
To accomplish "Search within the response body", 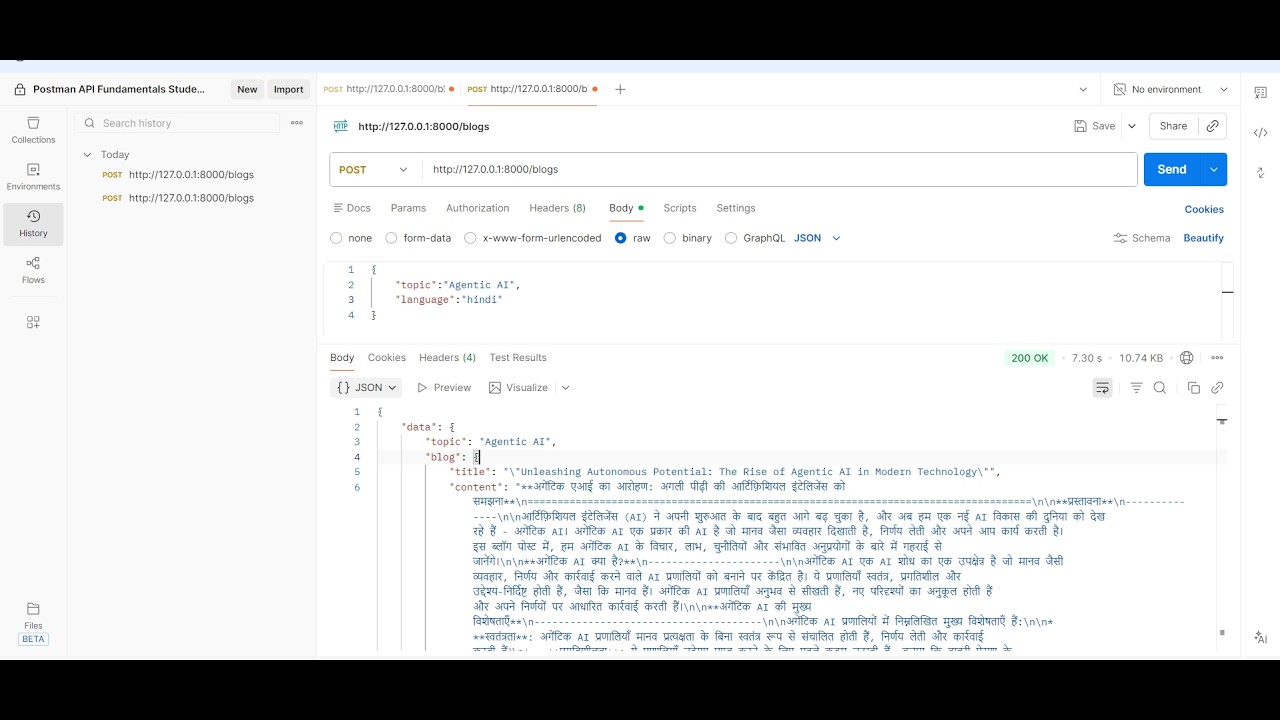I will (x=1160, y=388).
